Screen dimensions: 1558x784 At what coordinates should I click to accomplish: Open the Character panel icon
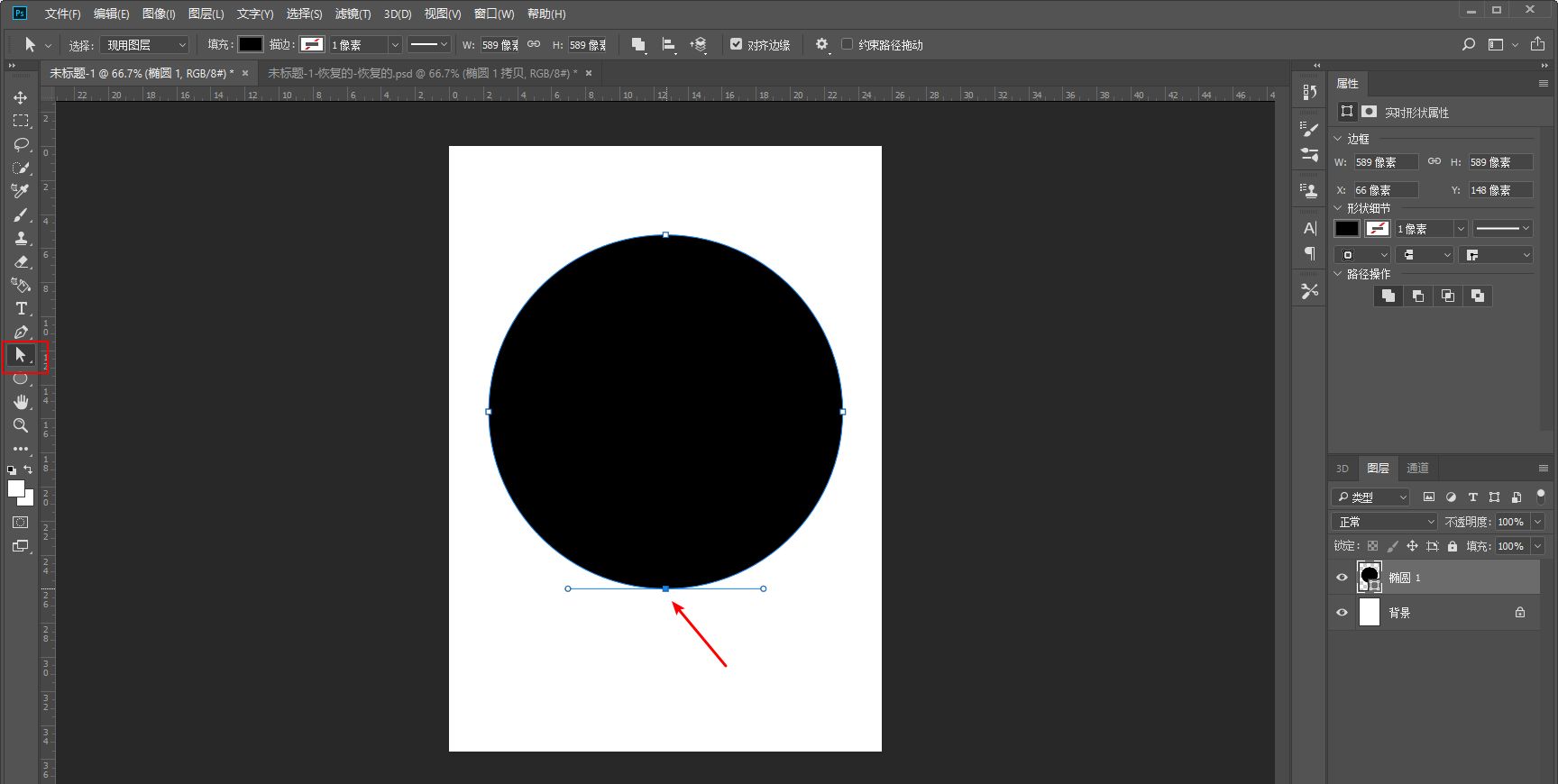pyautogui.click(x=1310, y=228)
